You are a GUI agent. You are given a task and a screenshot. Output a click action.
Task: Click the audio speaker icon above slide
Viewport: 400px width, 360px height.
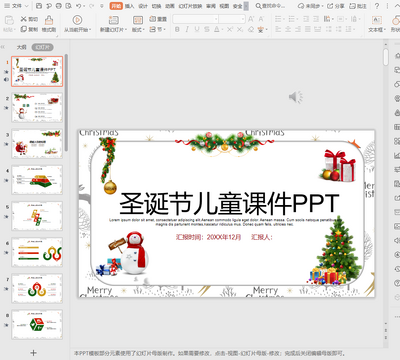point(296,97)
